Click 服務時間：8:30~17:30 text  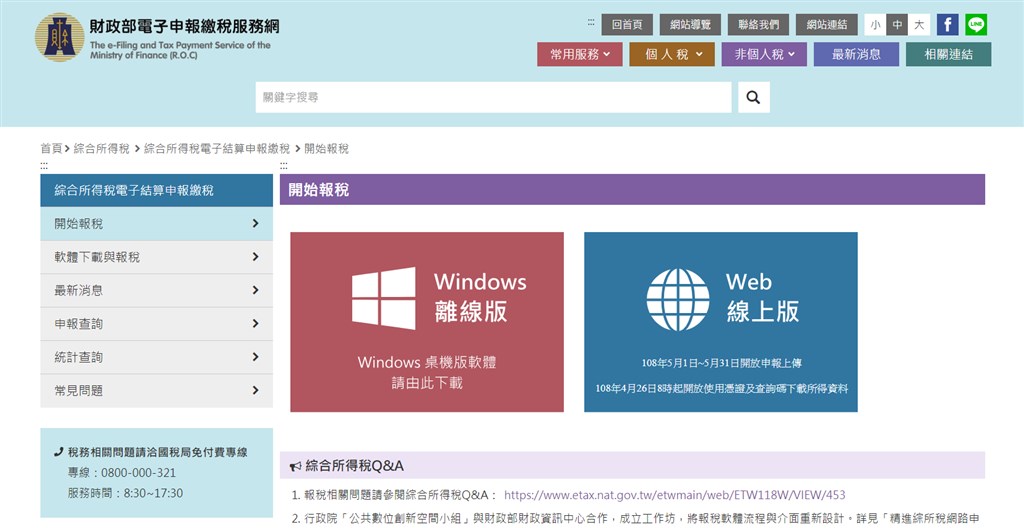tap(125, 493)
